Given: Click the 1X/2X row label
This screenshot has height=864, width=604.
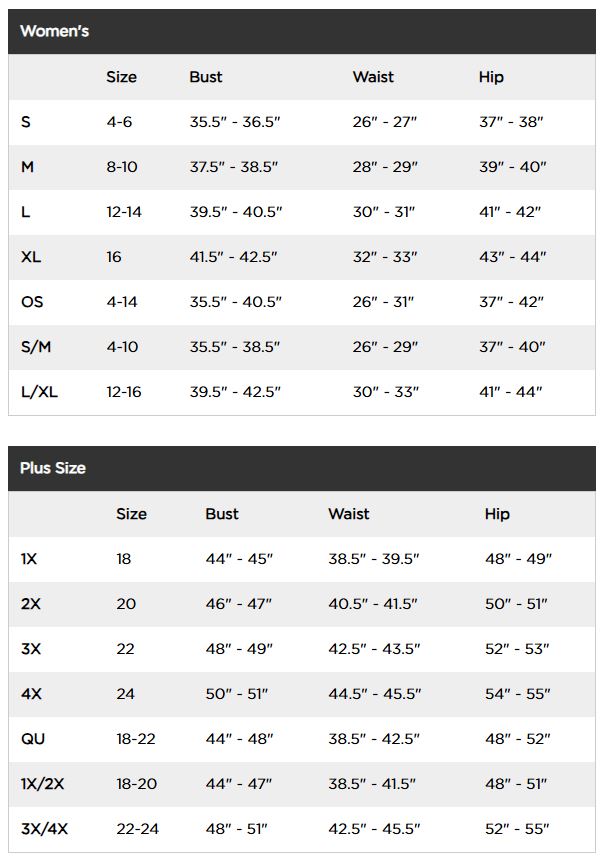Looking at the screenshot, I should pyautogui.click(x=42, y=784).
